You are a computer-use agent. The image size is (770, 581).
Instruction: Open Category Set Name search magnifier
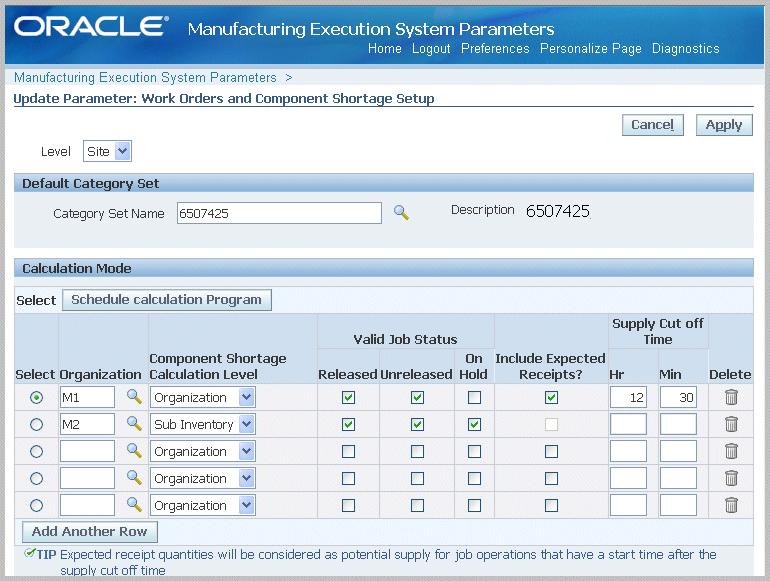point(401,213)
